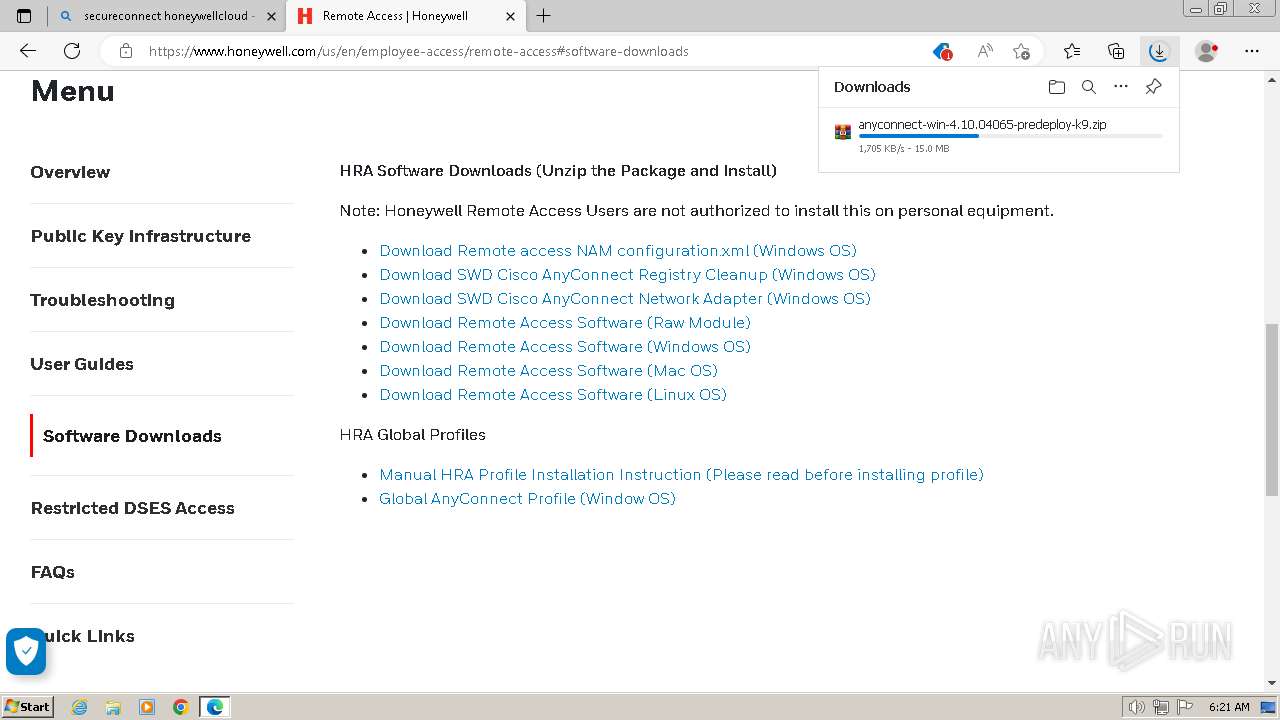Screen dimensions: 1280x720
Task: Refresh the current page
Action: pyautogui.click(x=72, y=51)
